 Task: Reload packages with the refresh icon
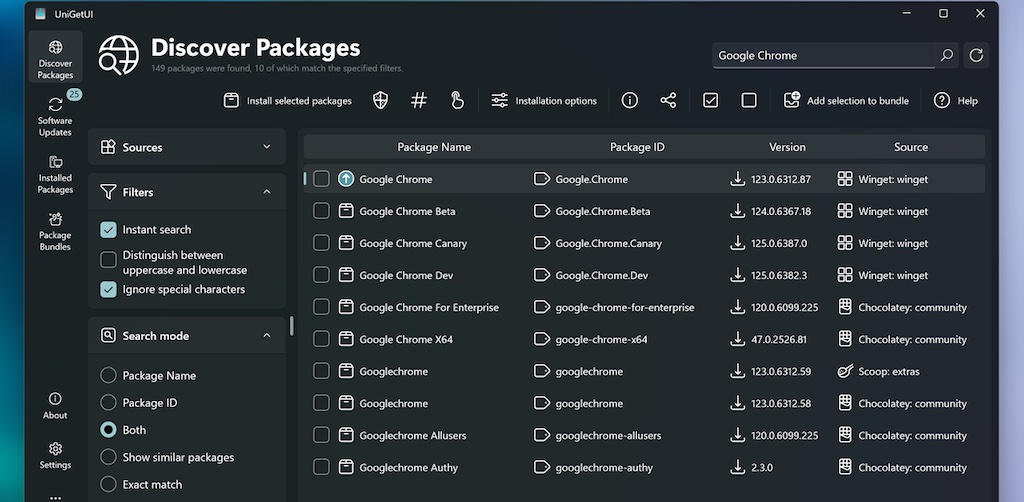pyautogui.click(x=976, y=56)
